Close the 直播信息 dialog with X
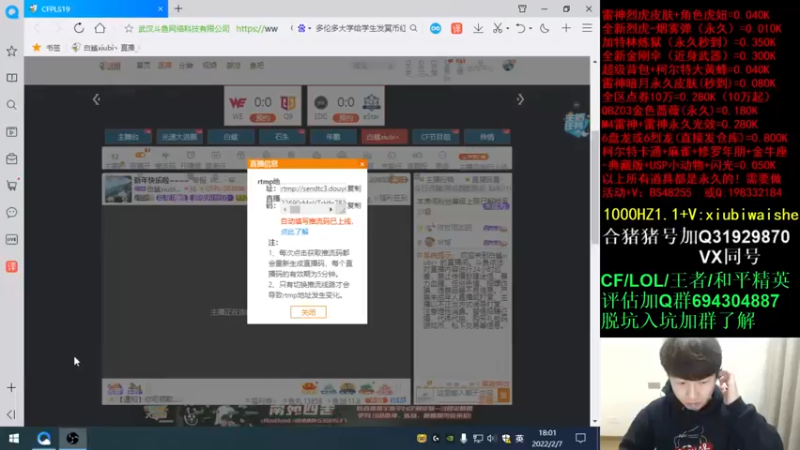This screenshot has width=800, height=450. tap(362, 164)
